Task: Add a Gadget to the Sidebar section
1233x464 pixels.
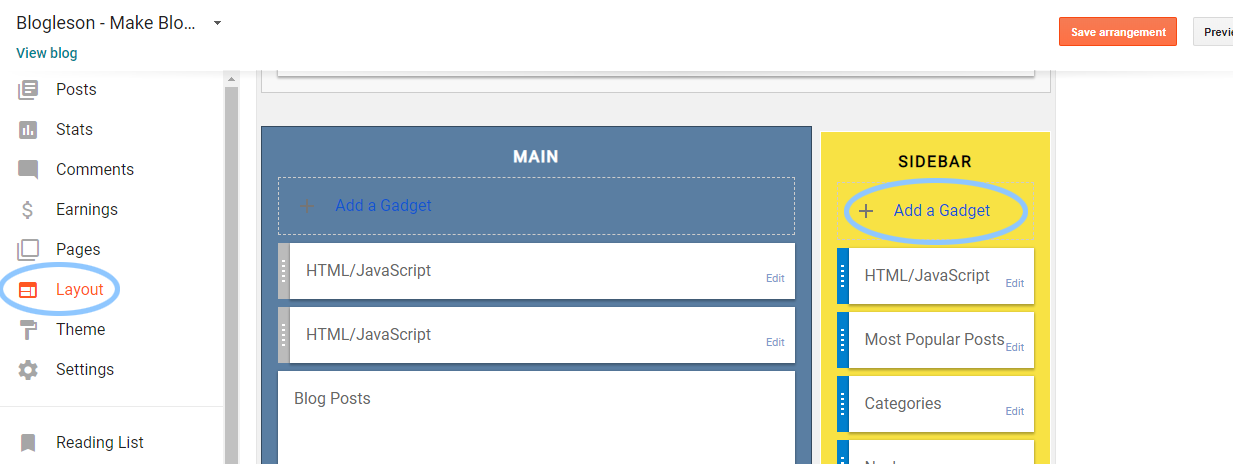Action: point(941,211)
